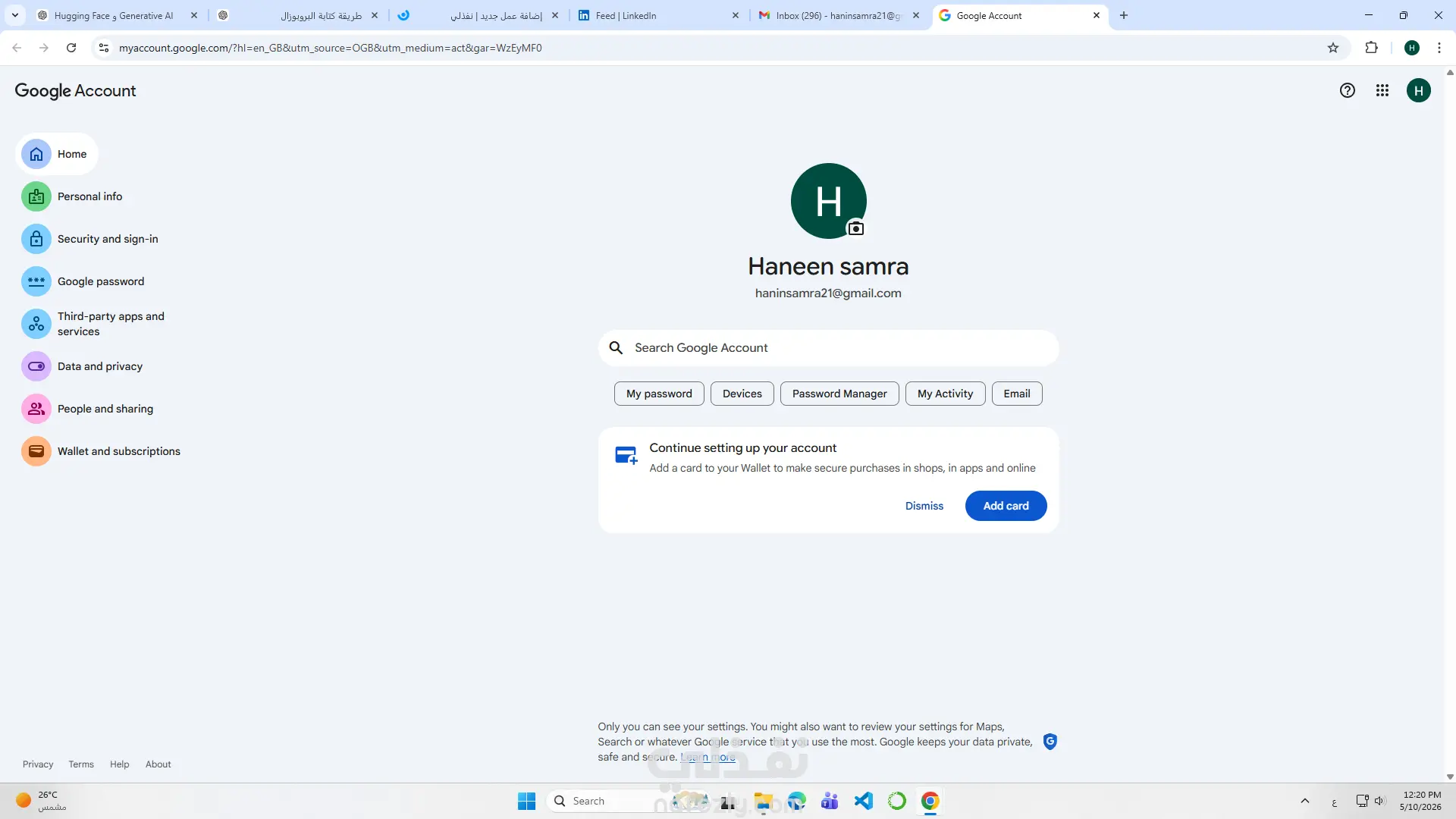This screenshot has height=819, width=1456.
Task: Open the Home section in the sidebar
Action: tap(57, 154)
